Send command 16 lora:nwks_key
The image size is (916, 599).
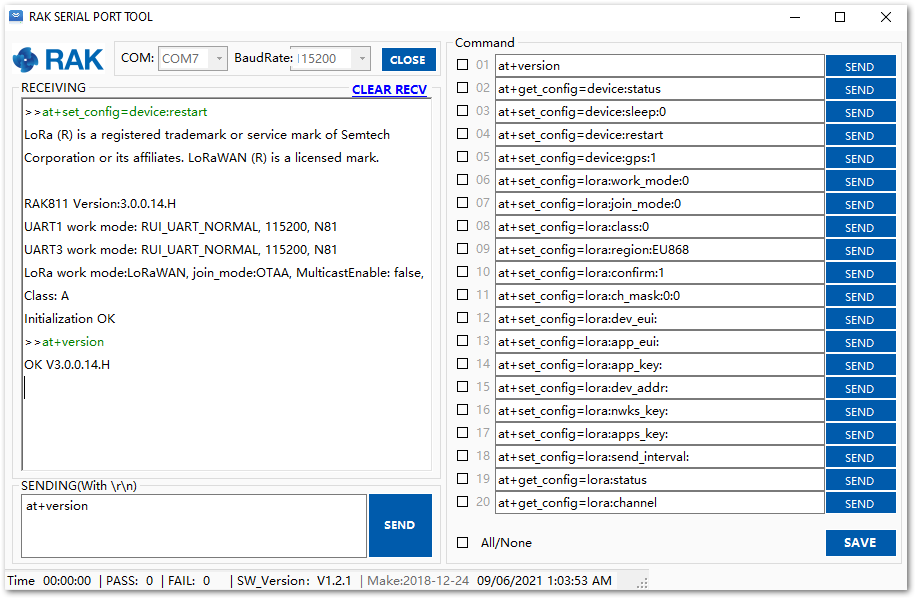pos(861,411)
